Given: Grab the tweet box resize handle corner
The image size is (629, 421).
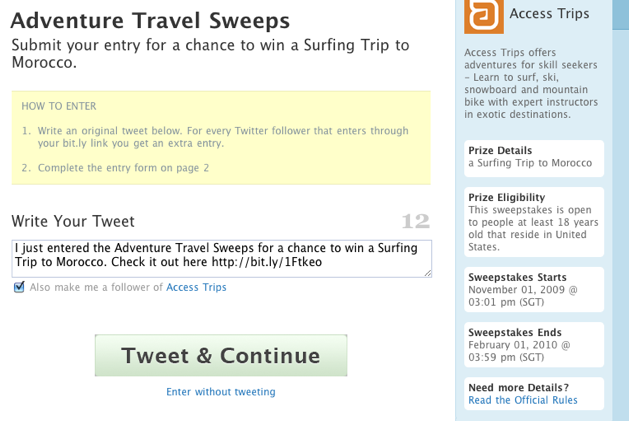Looking at the screenshot, I should (x=427, y=272).
